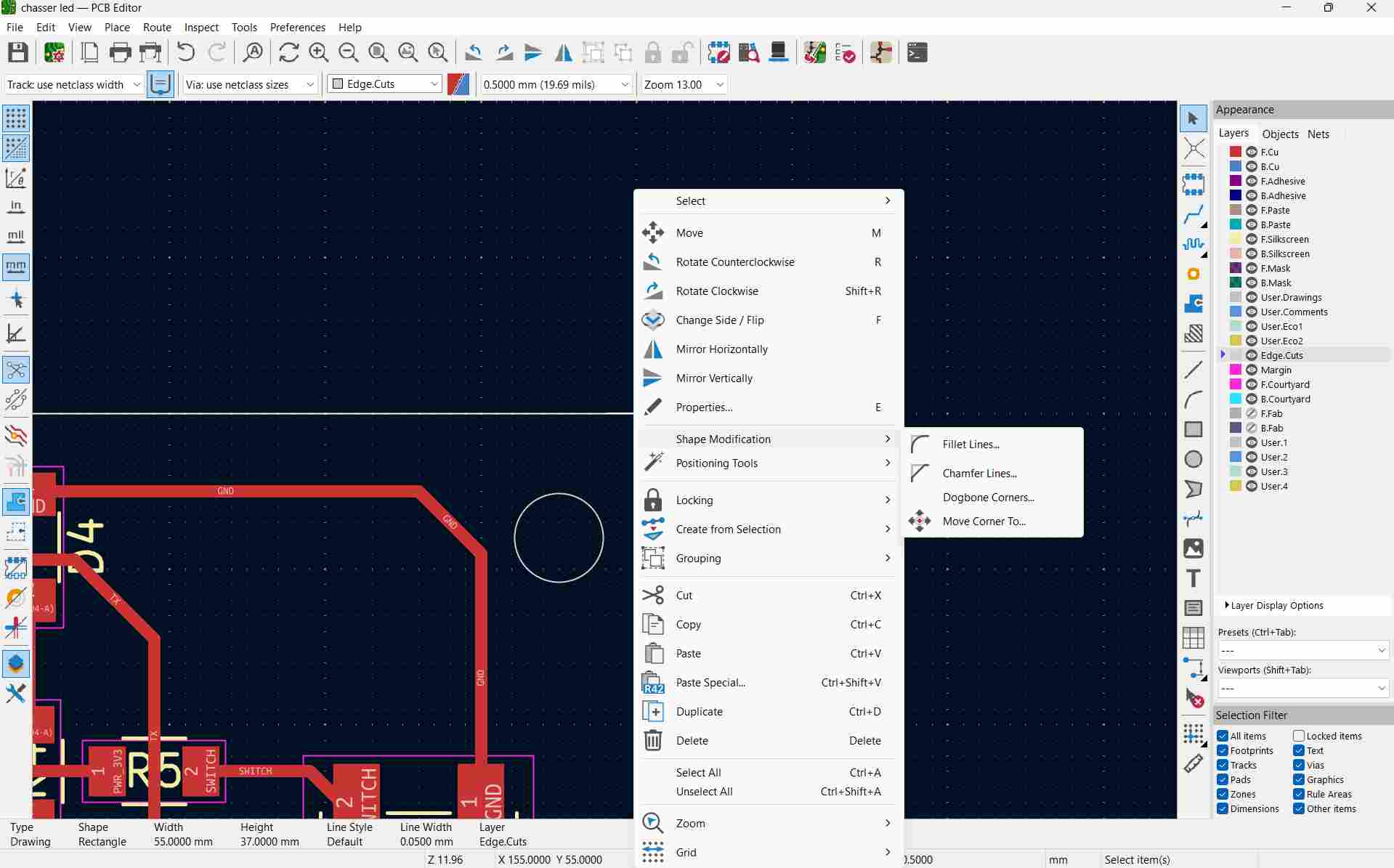The height and width of the screenshot is (868, 1394).
Task: Select the Add Filled Zone tool
Action: pos(1193,304)
